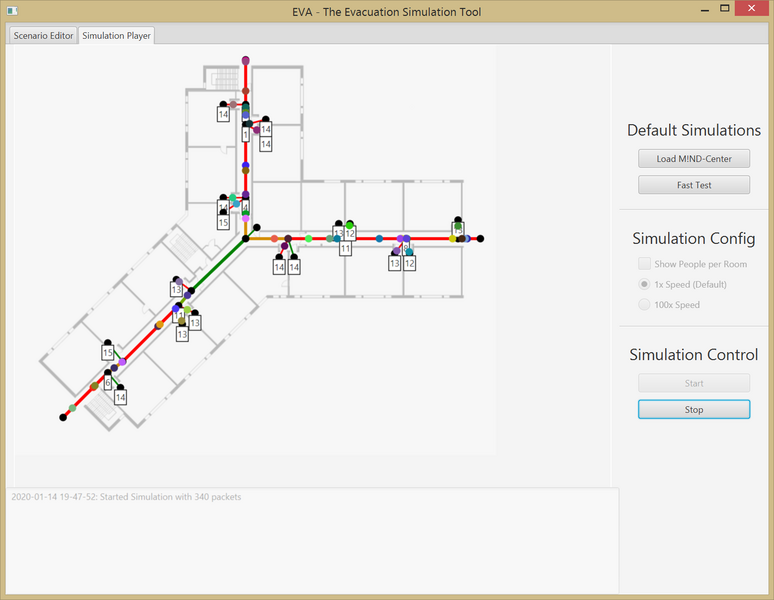Run the Fast Test simulation

tap(694, 185)
